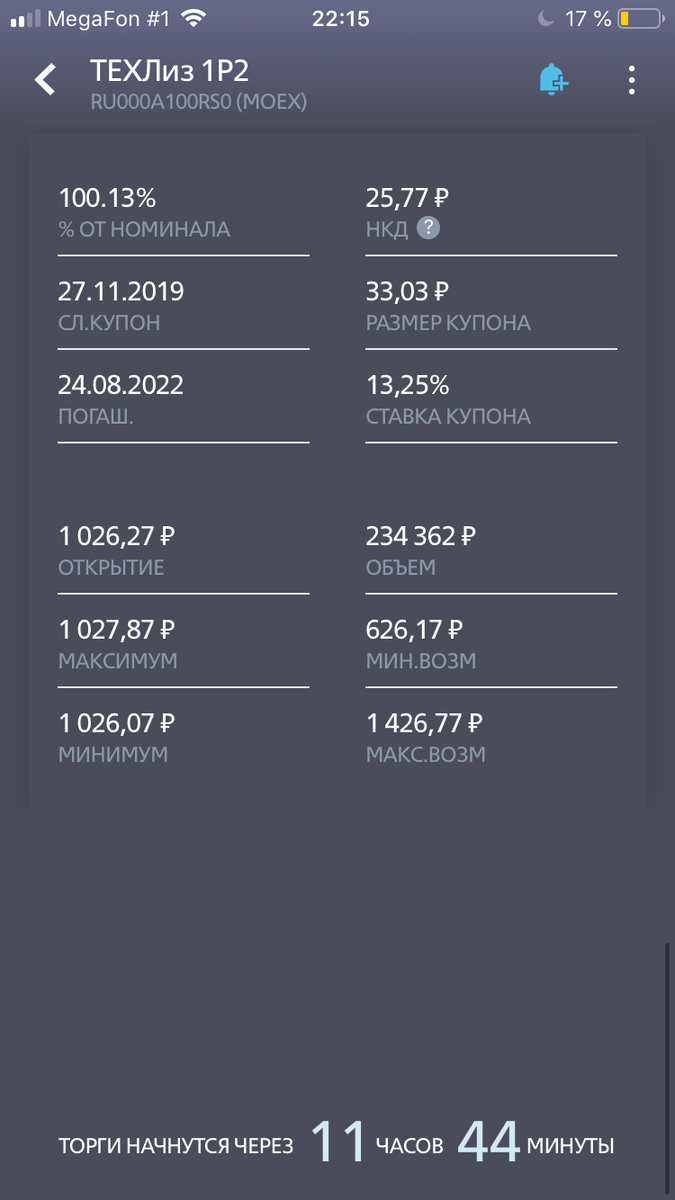Tap the RU000A100RS0 (MOEX) ticker code
Image resolution: width=675 pixels, height=1200 pixels.
point(198,101)
